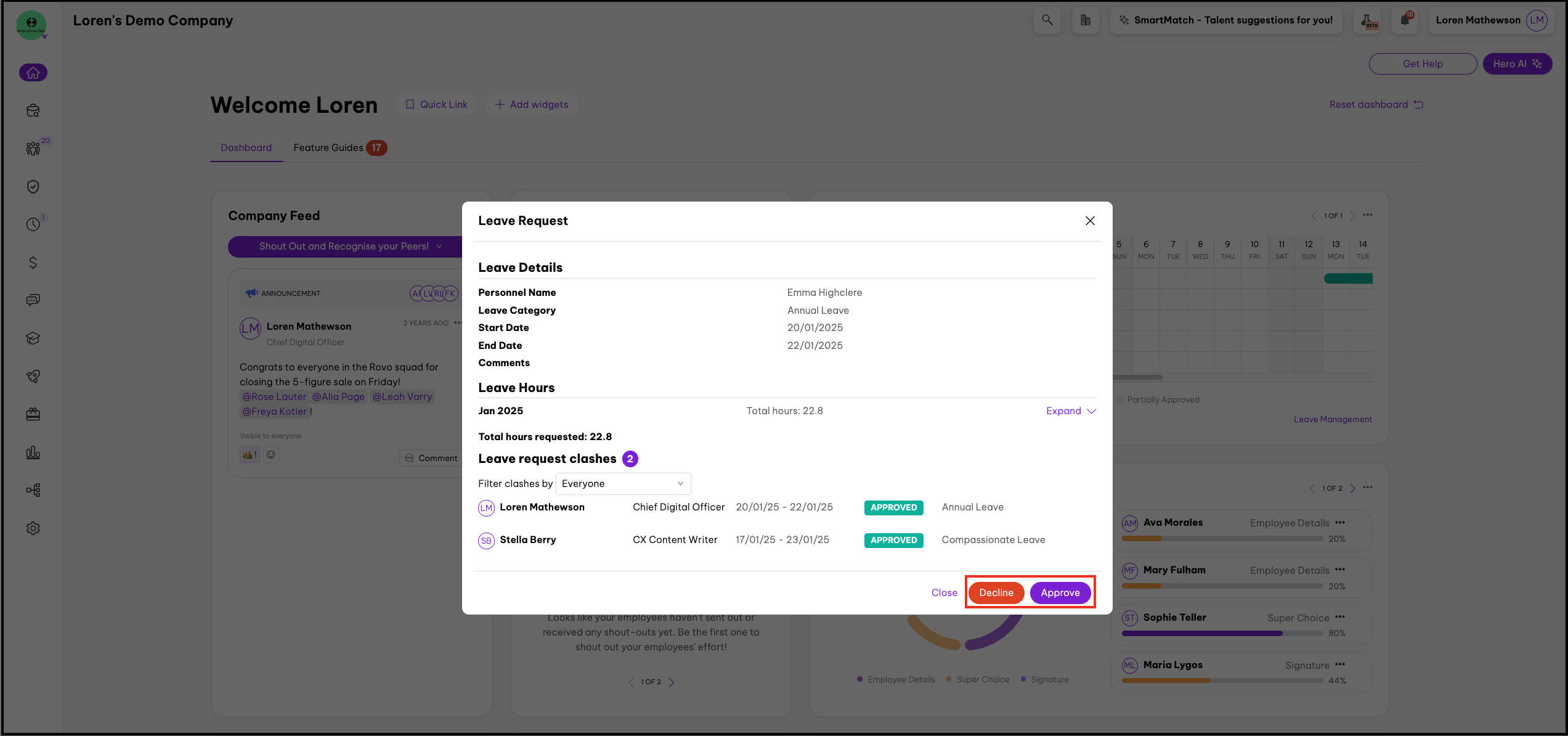Decline the leave request
The image size is (1568, 736).
(x=996, y=593)
